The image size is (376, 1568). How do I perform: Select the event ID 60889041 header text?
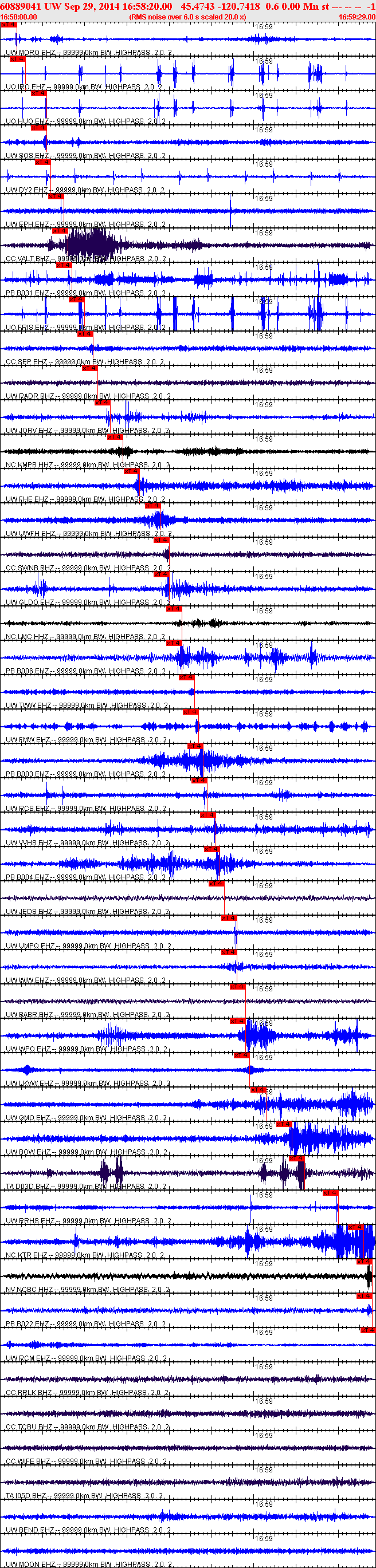21,6
